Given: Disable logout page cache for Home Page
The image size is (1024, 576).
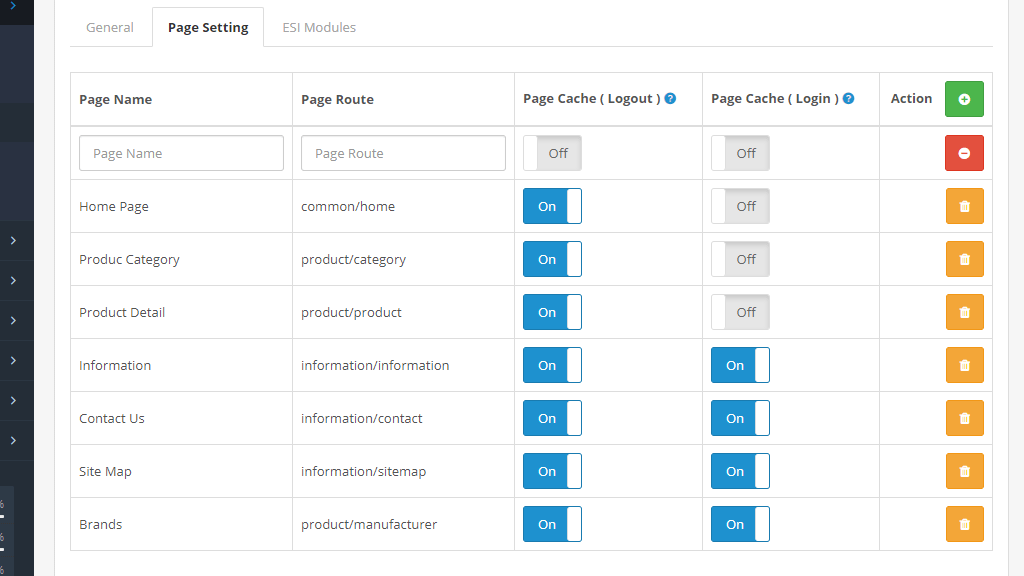Looking at the screenshot, I should click(x=552, y=206).
